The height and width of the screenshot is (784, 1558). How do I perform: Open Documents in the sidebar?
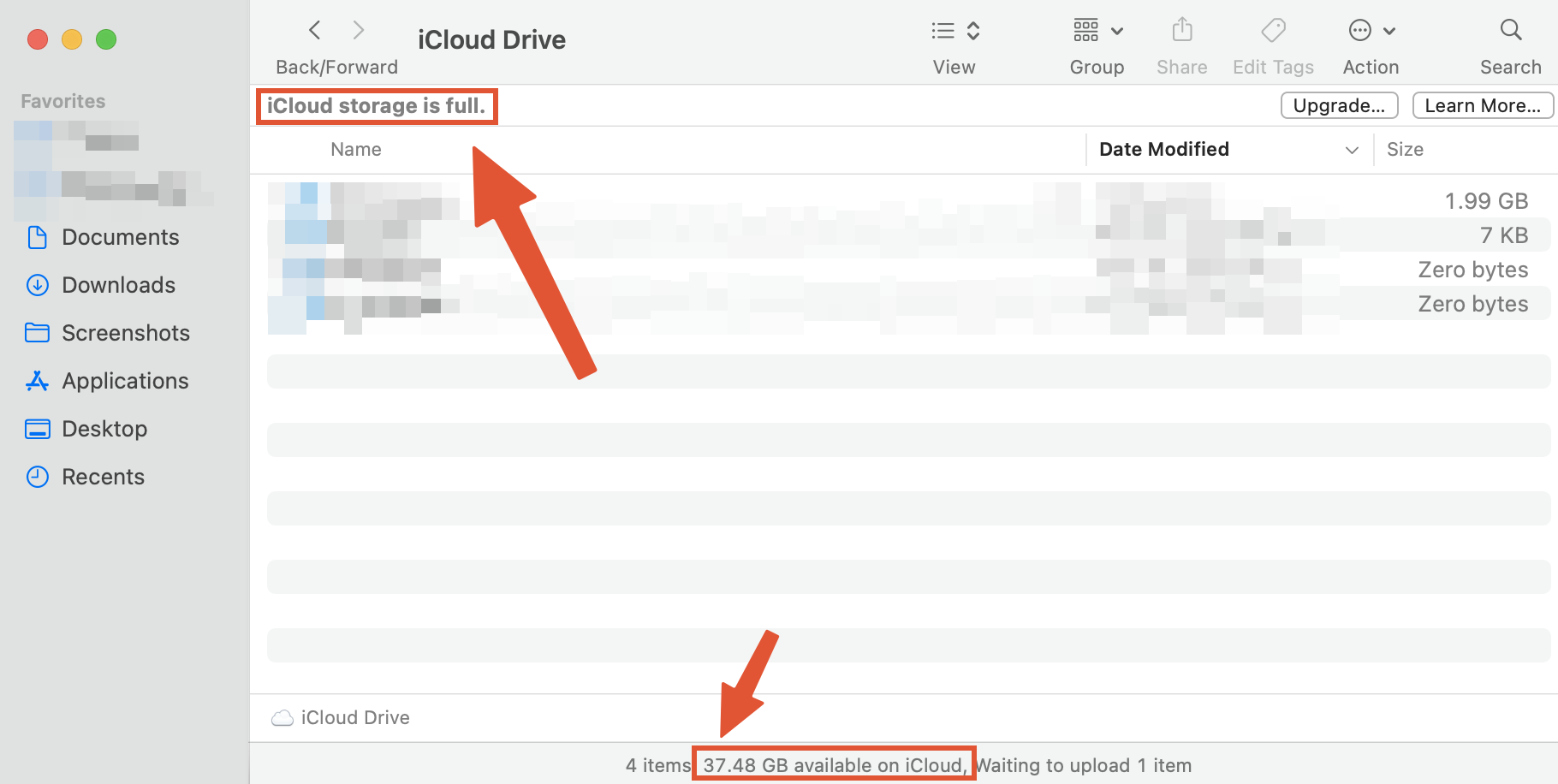[120, 237]
